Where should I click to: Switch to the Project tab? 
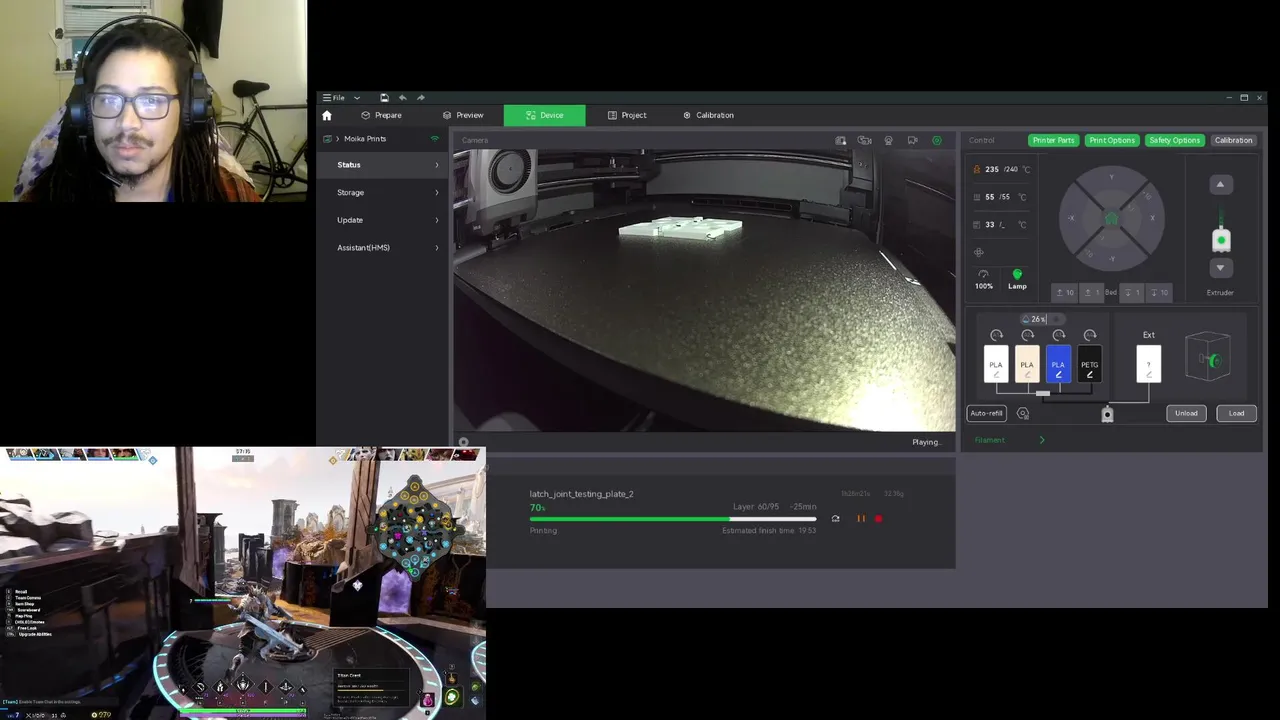pyautogui.click(x=627, y=115)
